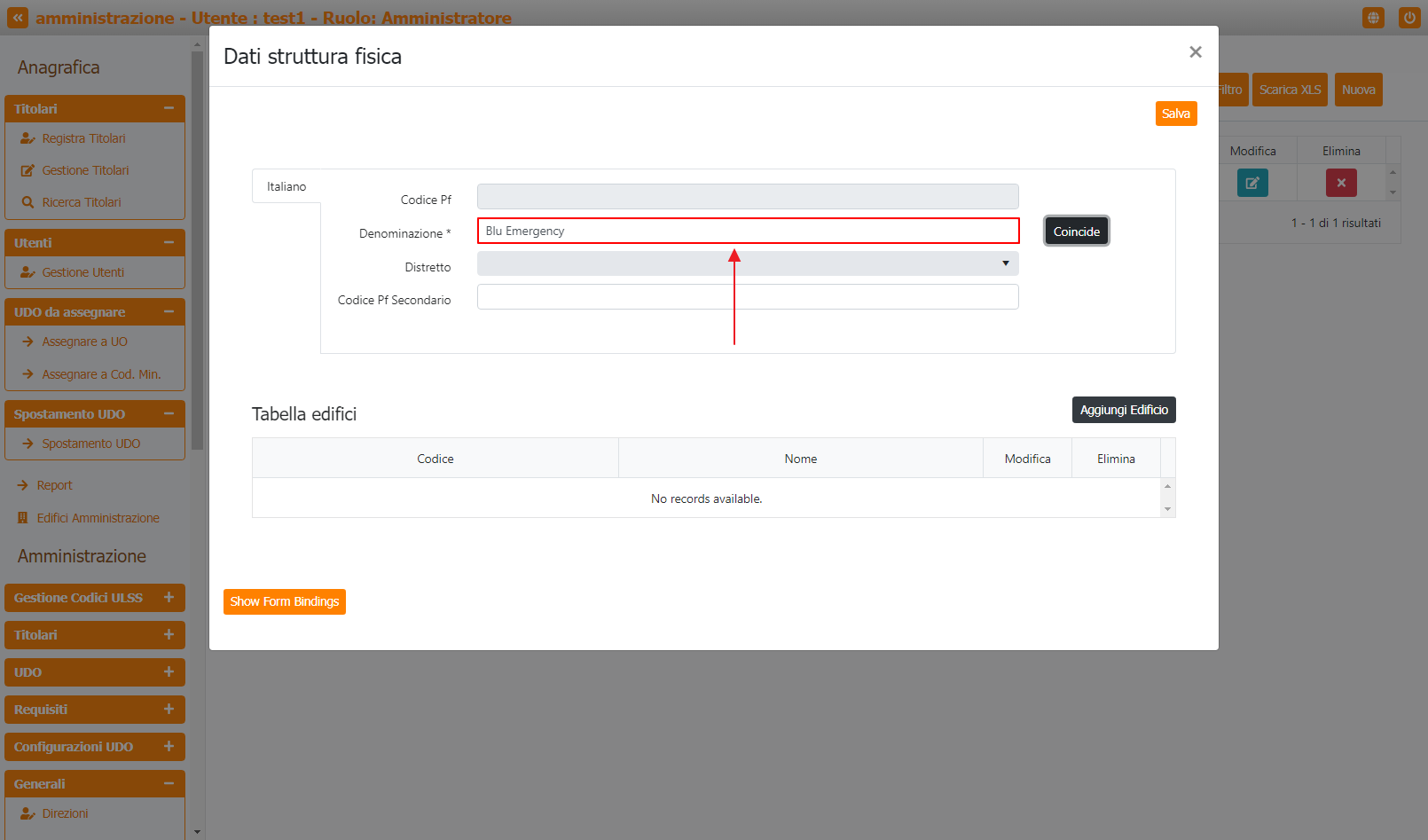
Task: Expand the Gestione Codici ULSS section
Action: 169,598
